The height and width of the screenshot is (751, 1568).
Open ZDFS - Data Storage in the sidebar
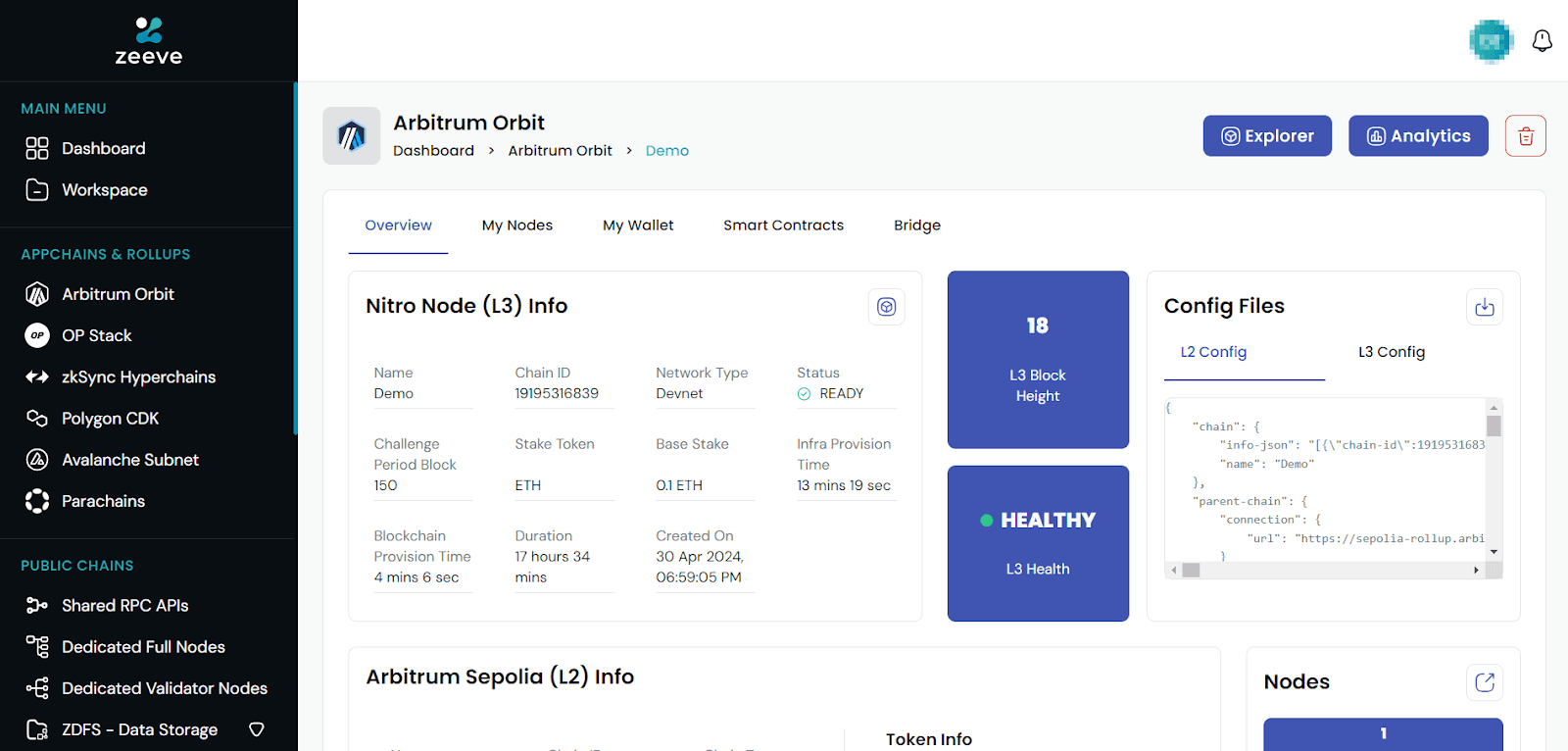(x=139, y=729)
